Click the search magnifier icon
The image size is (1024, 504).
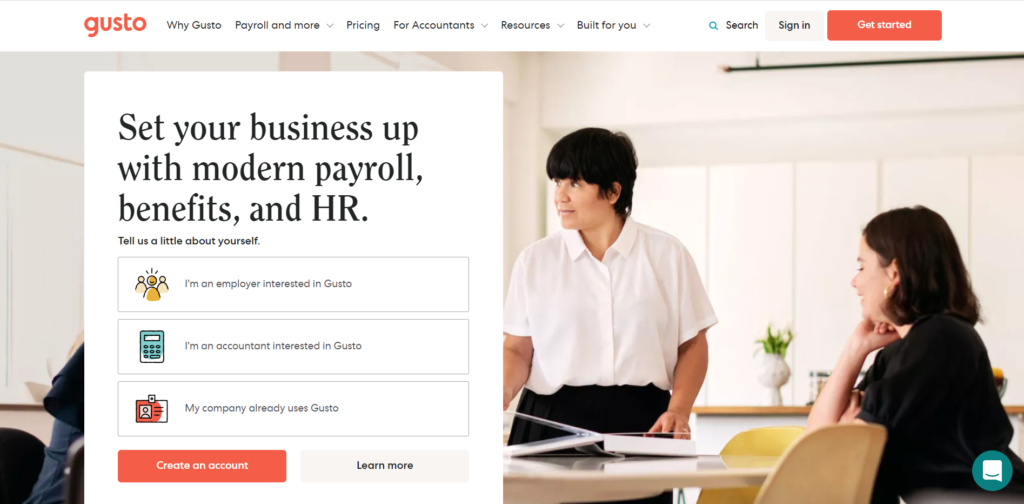coord(713,25)
